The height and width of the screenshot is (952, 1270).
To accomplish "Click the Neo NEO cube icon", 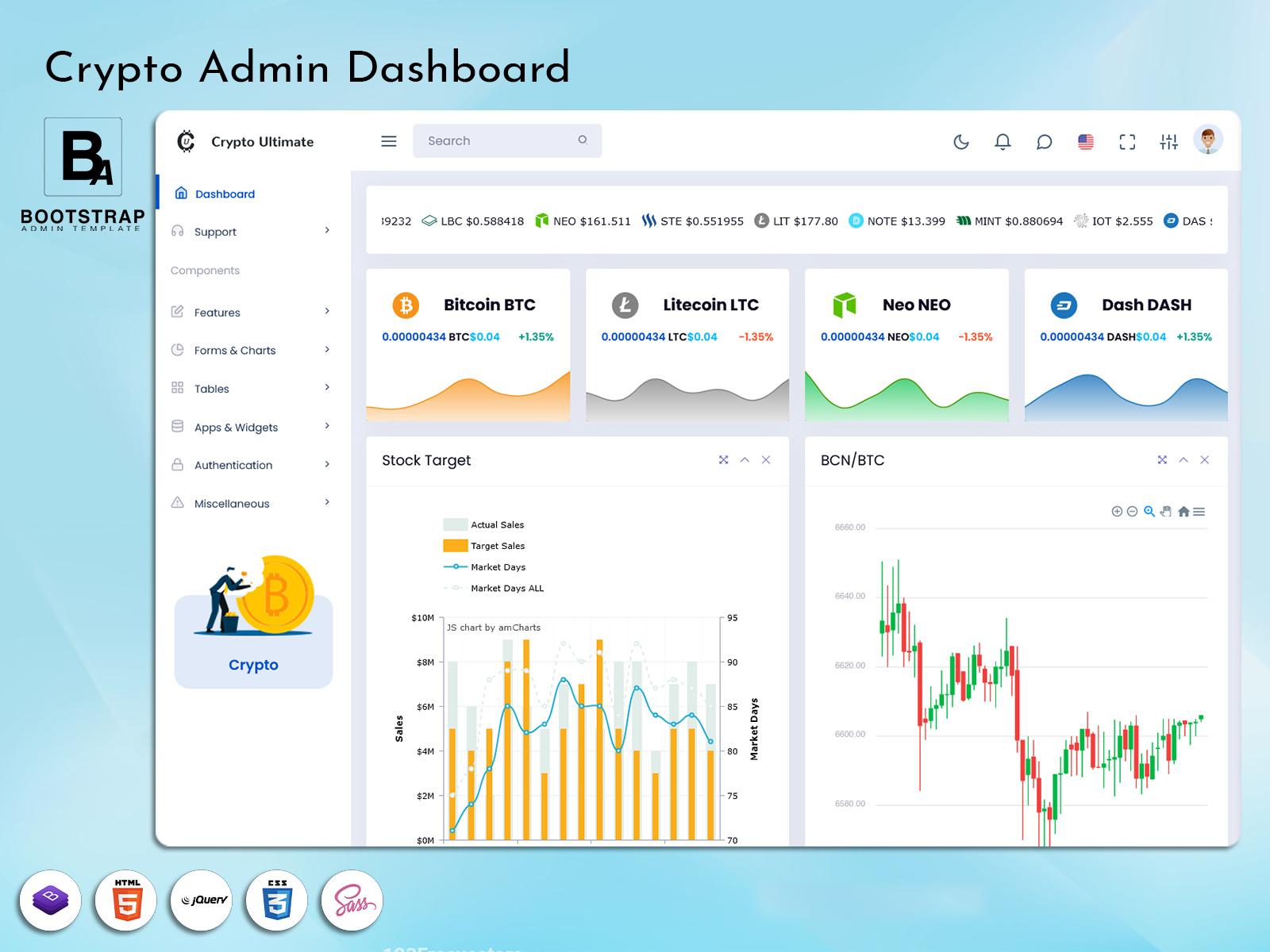I will (845, 305).
